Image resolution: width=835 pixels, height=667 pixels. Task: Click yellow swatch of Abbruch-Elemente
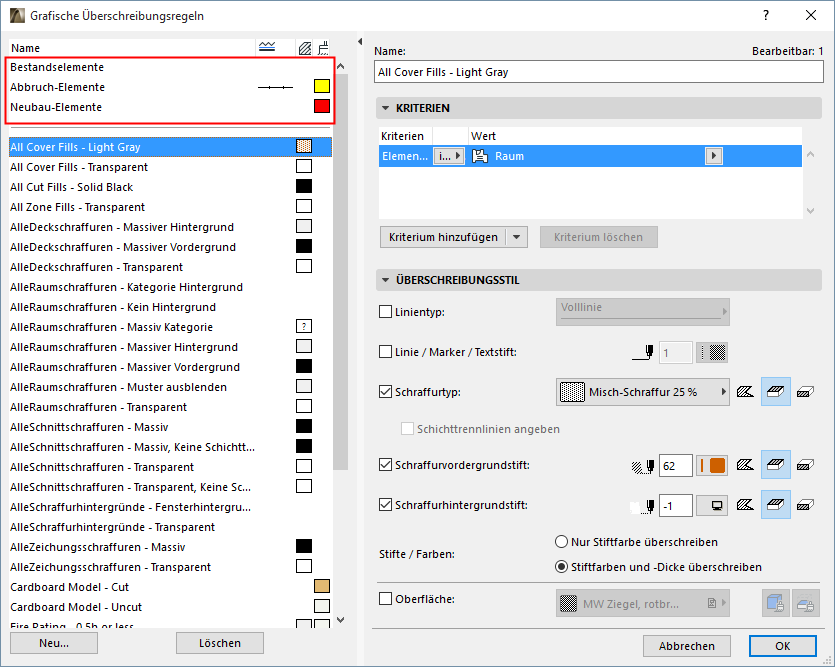322,86
